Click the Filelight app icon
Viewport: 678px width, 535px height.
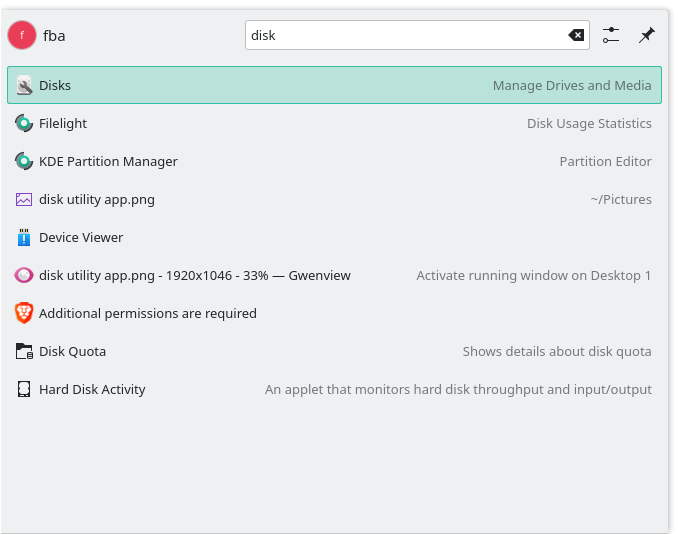24,124
